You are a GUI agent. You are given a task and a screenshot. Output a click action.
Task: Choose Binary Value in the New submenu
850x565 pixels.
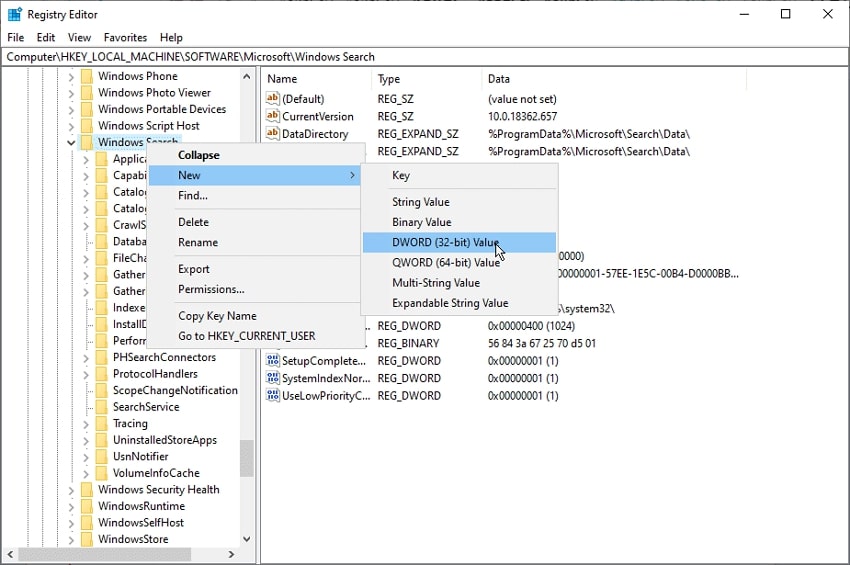coord(459,222)
